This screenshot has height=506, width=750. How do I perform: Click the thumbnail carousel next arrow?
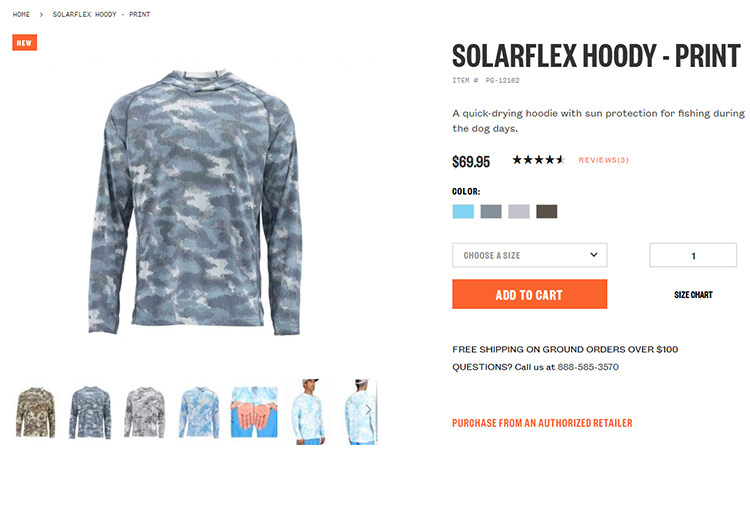[368, 410]
